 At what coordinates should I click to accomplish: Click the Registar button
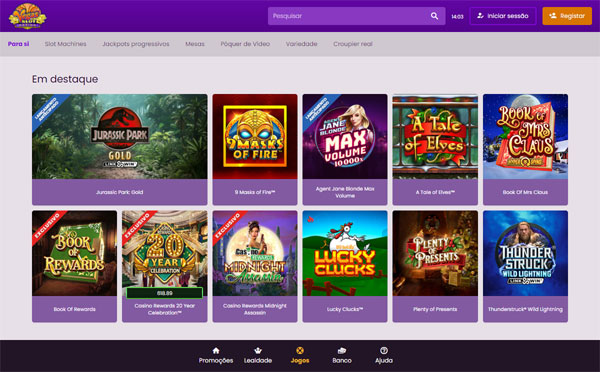[567, 16]
